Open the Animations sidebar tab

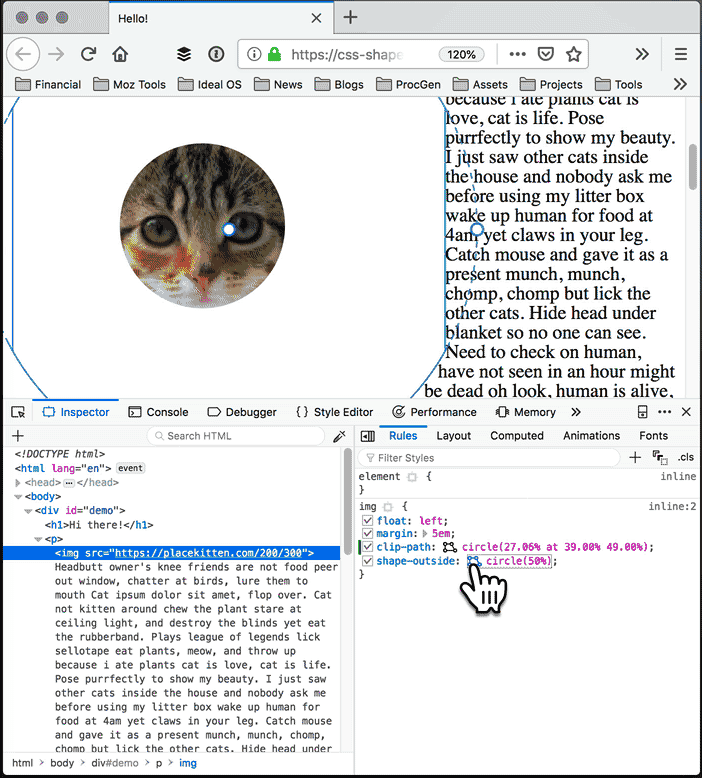point(591,436)
